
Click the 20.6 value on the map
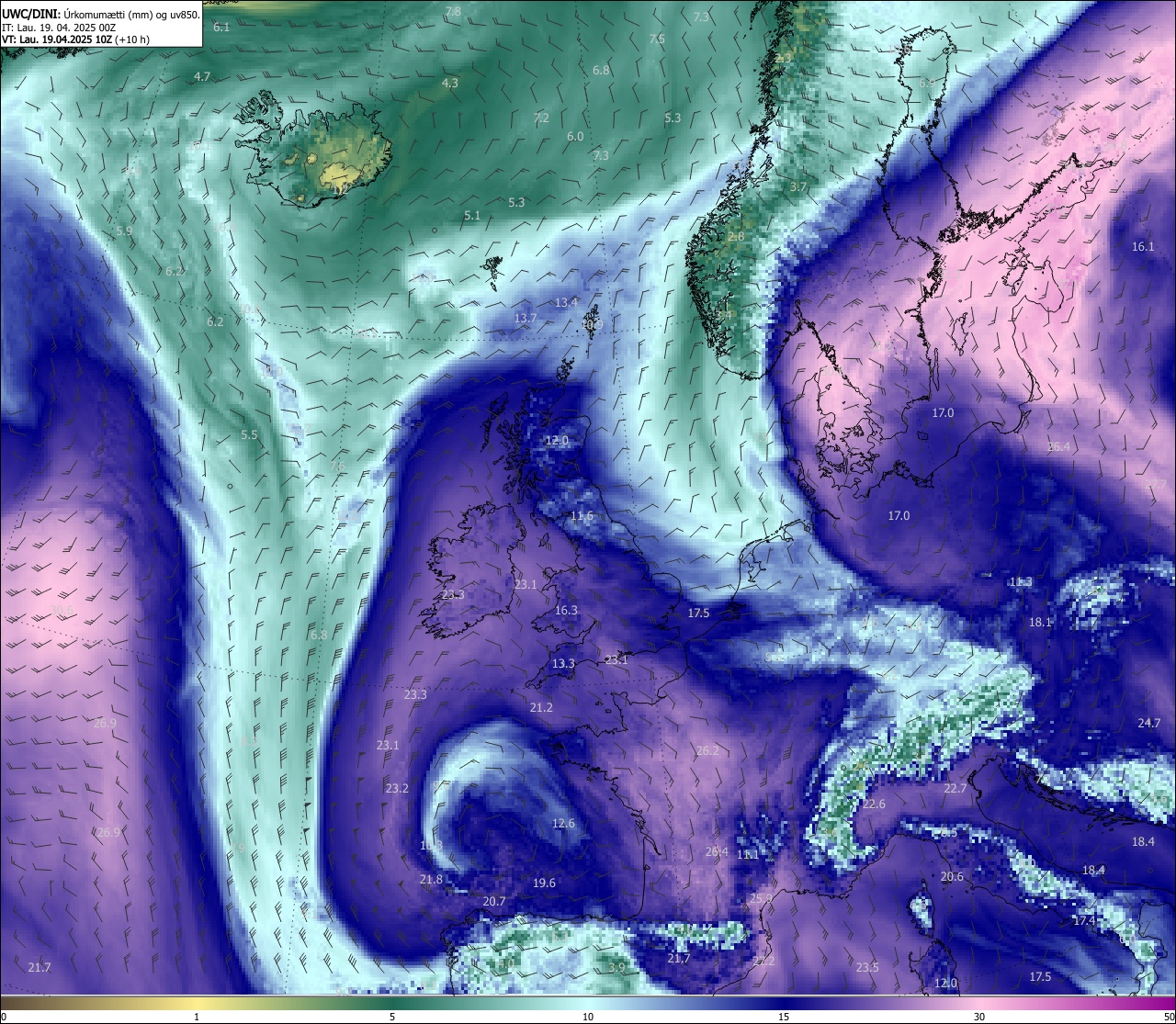click(952, 876)
